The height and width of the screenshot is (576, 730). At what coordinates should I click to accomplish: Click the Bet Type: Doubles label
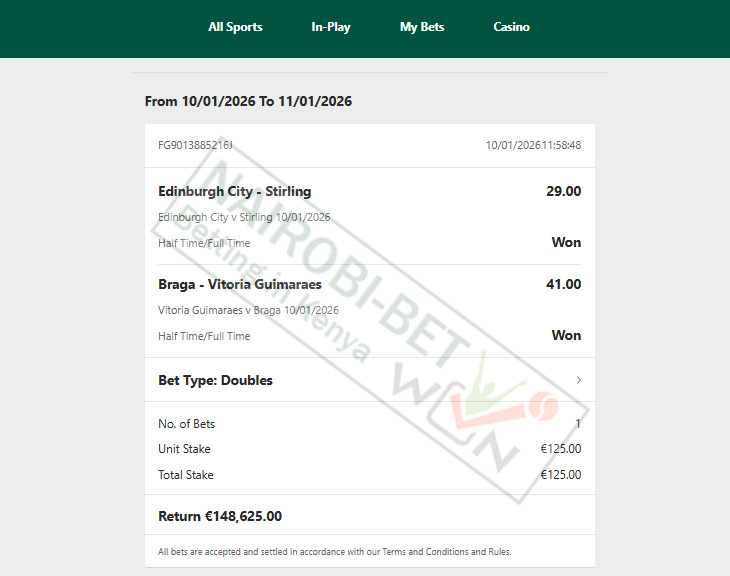pos(215,380)
